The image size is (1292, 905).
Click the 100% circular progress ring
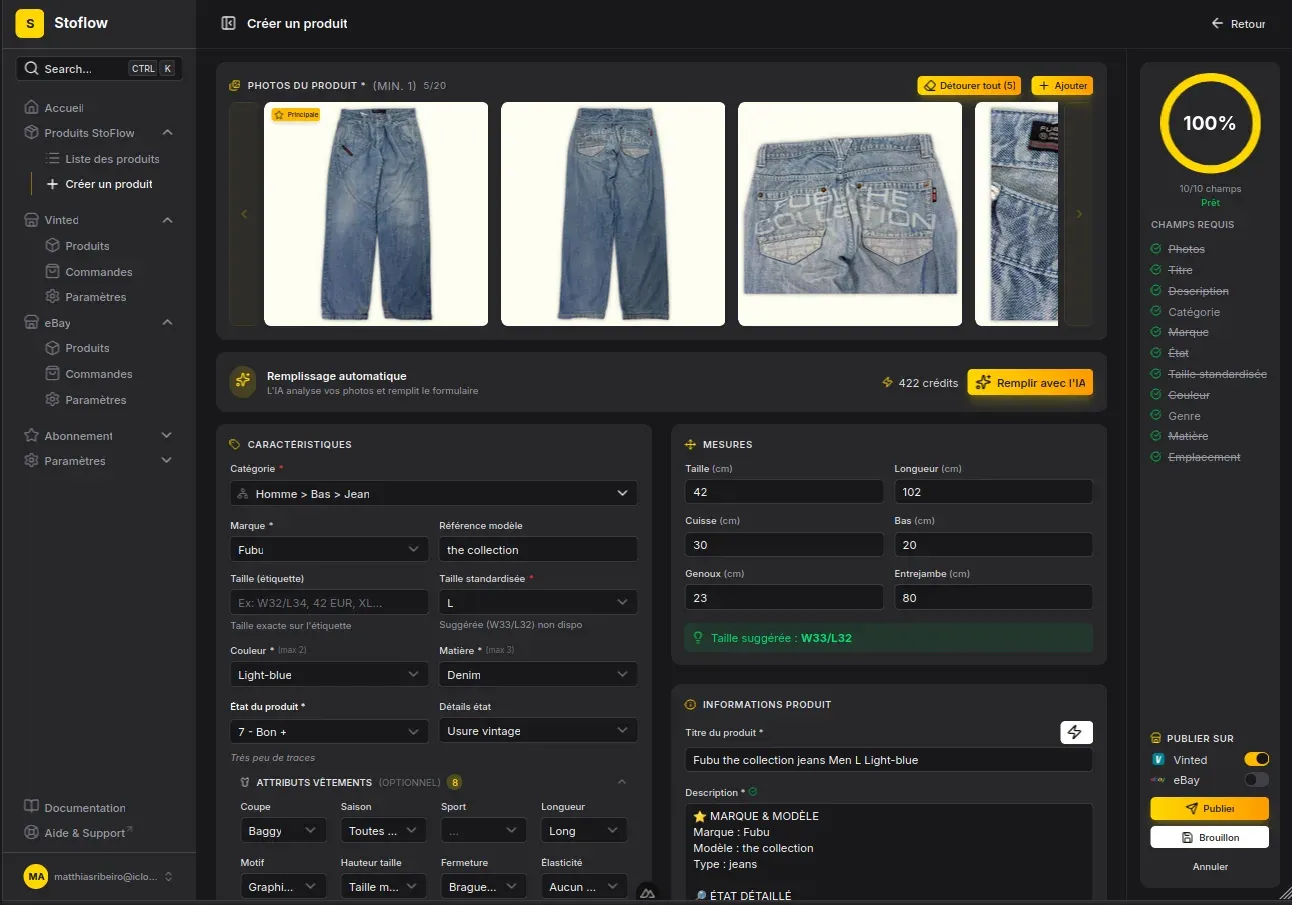[1210, 124]
